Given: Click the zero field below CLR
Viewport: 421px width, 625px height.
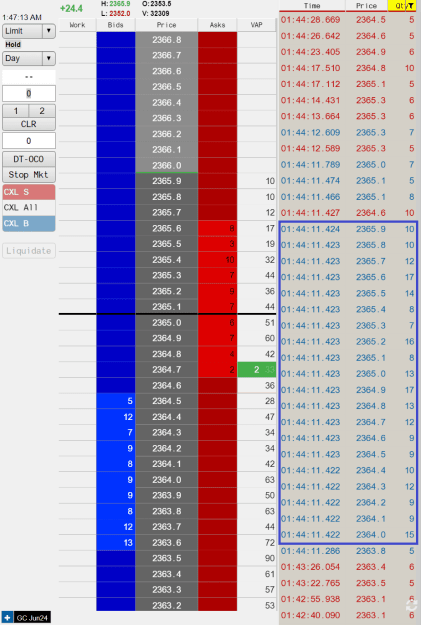Looking at the screenshot, I should (x=29, y=141).
